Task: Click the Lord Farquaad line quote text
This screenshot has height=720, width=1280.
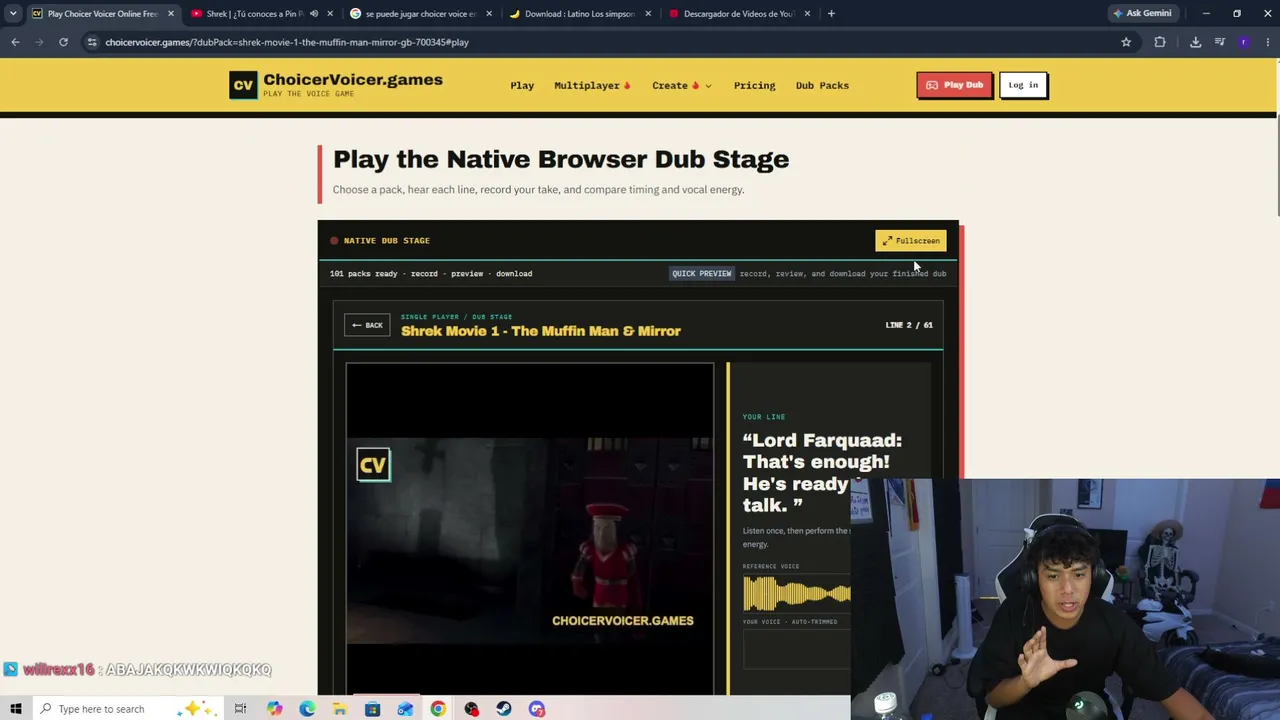Action: (822, 473)
